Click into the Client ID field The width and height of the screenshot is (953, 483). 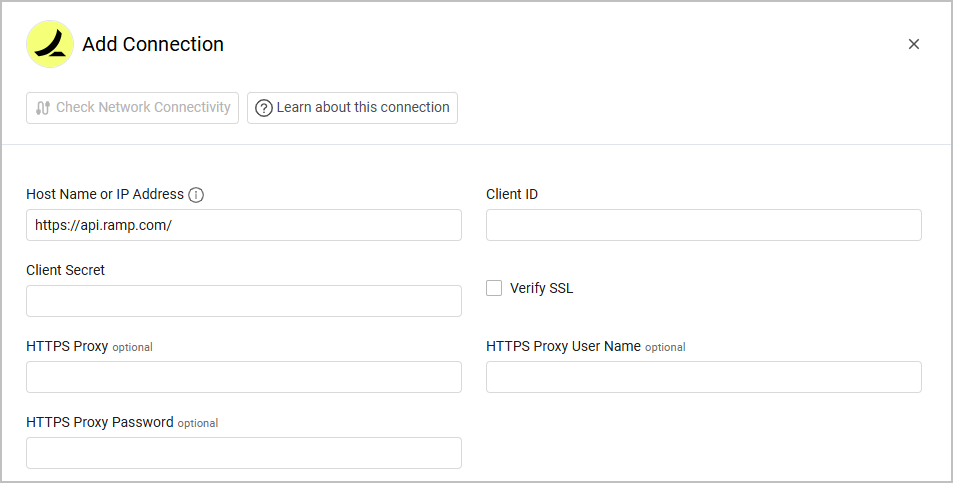point(703,225)
